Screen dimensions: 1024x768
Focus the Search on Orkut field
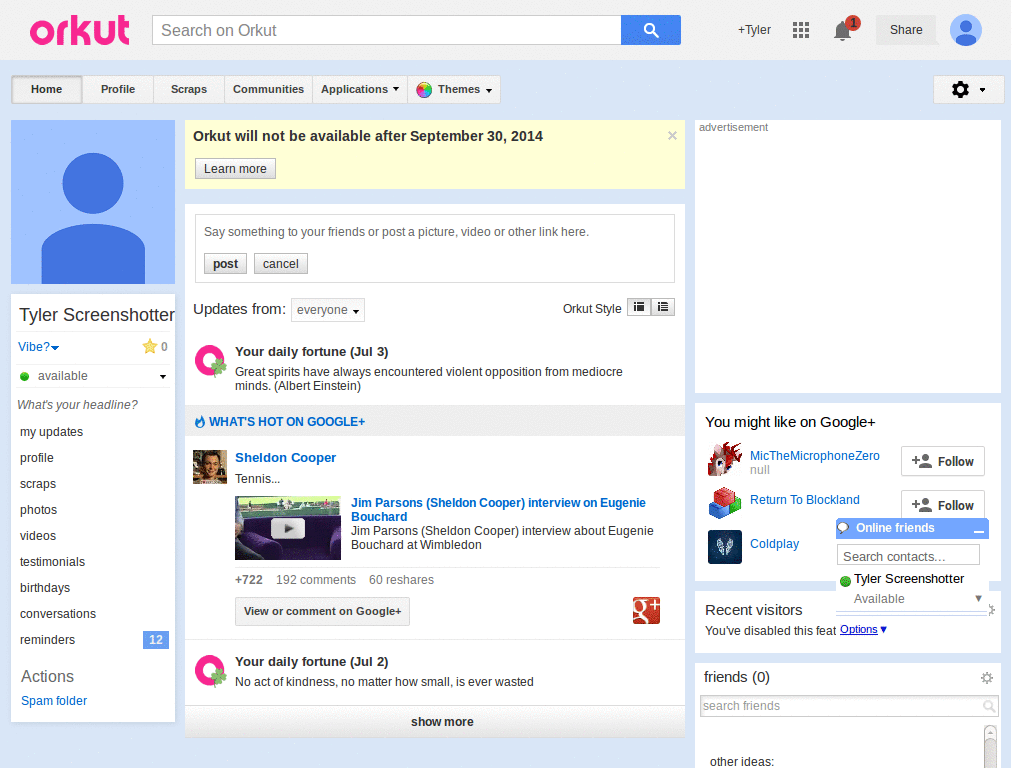point(387,30)
